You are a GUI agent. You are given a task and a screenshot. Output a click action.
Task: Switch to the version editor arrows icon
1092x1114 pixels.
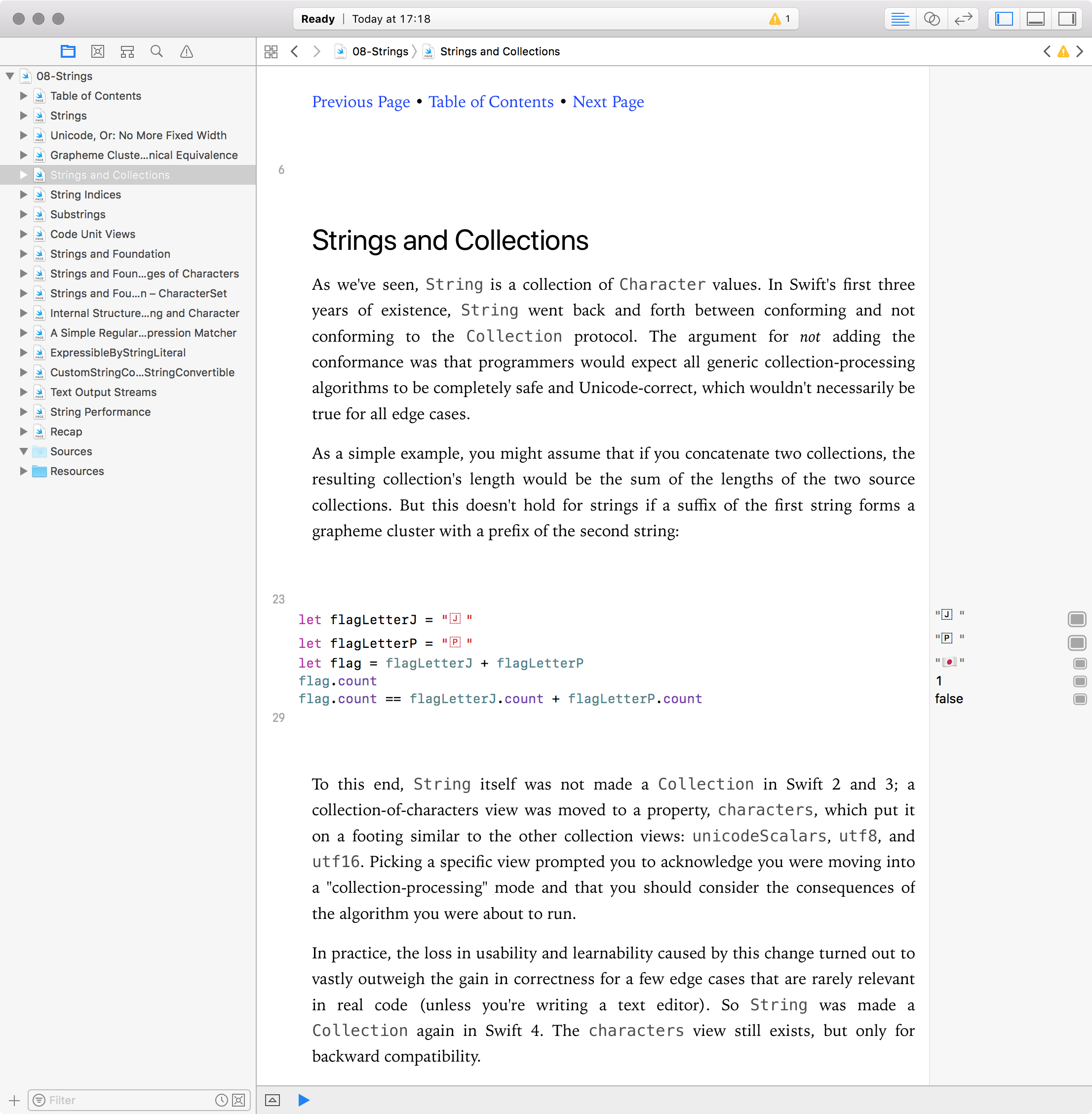point(963,19)
